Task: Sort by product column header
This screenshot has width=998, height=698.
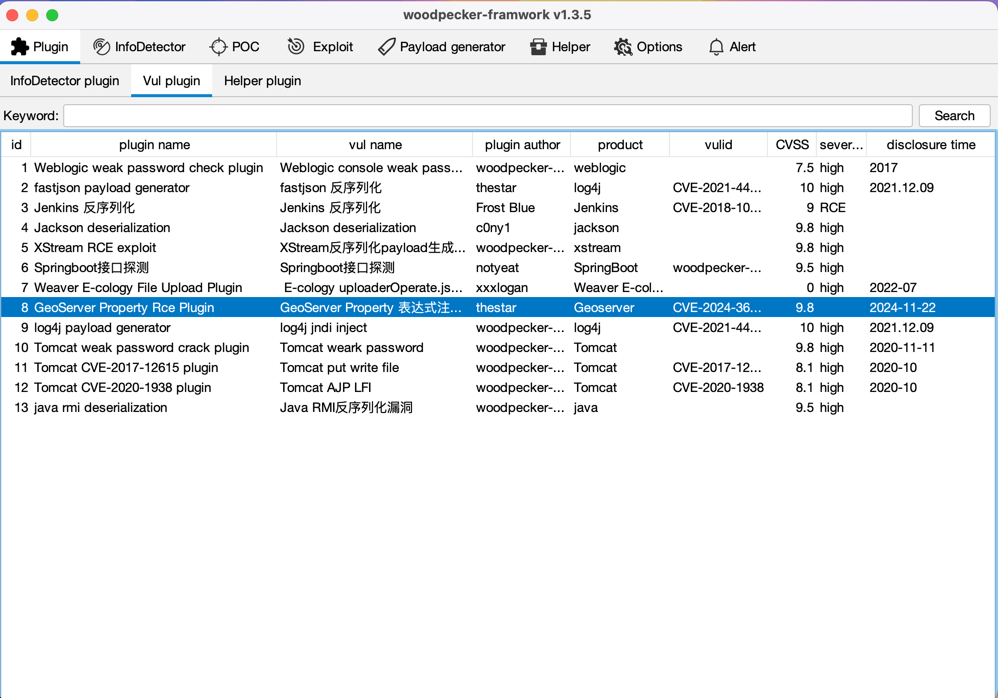Action: pyautogui.click(x=620, y=144)
